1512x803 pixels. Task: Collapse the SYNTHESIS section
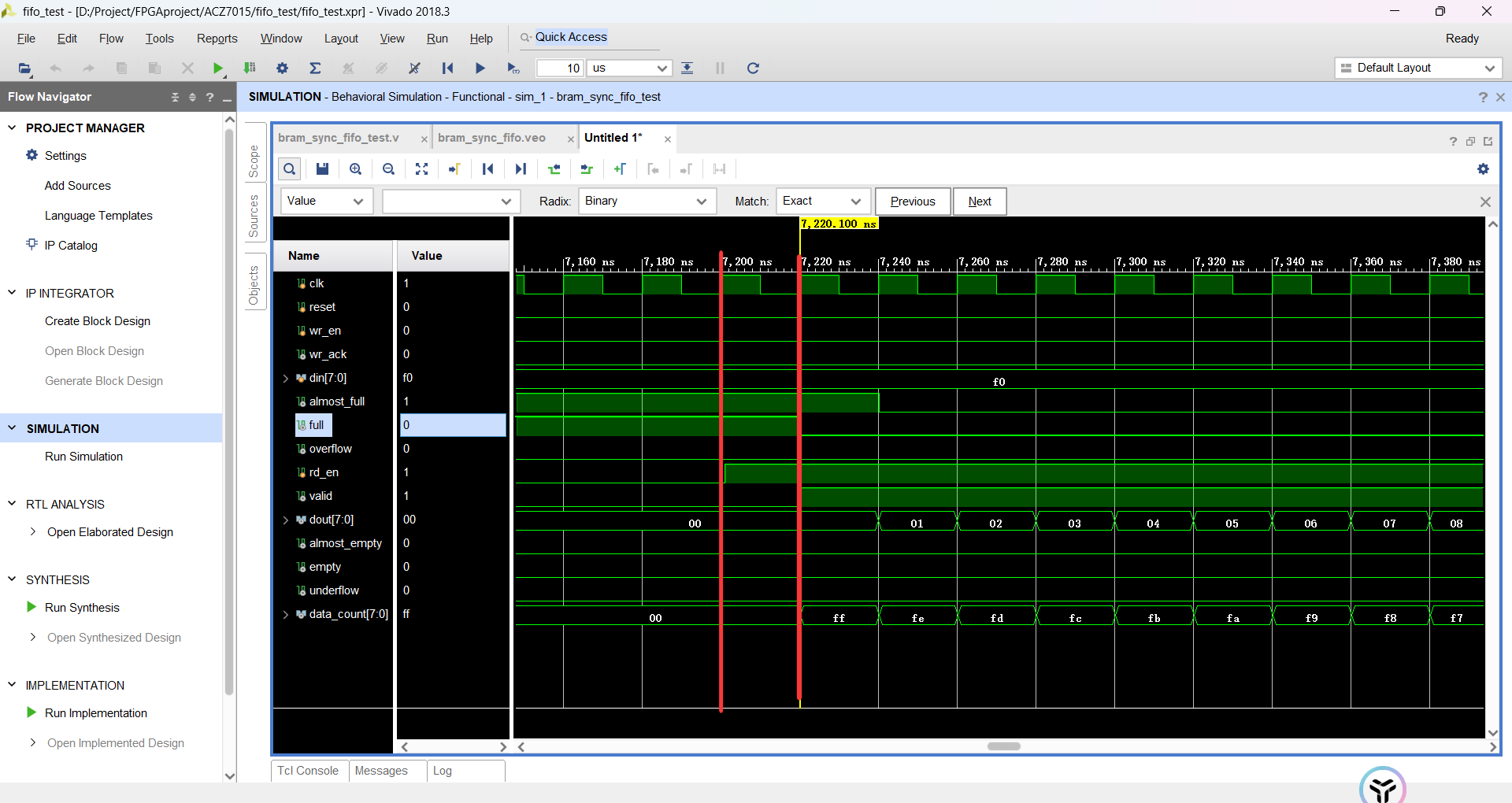click(x=12, y=579)
